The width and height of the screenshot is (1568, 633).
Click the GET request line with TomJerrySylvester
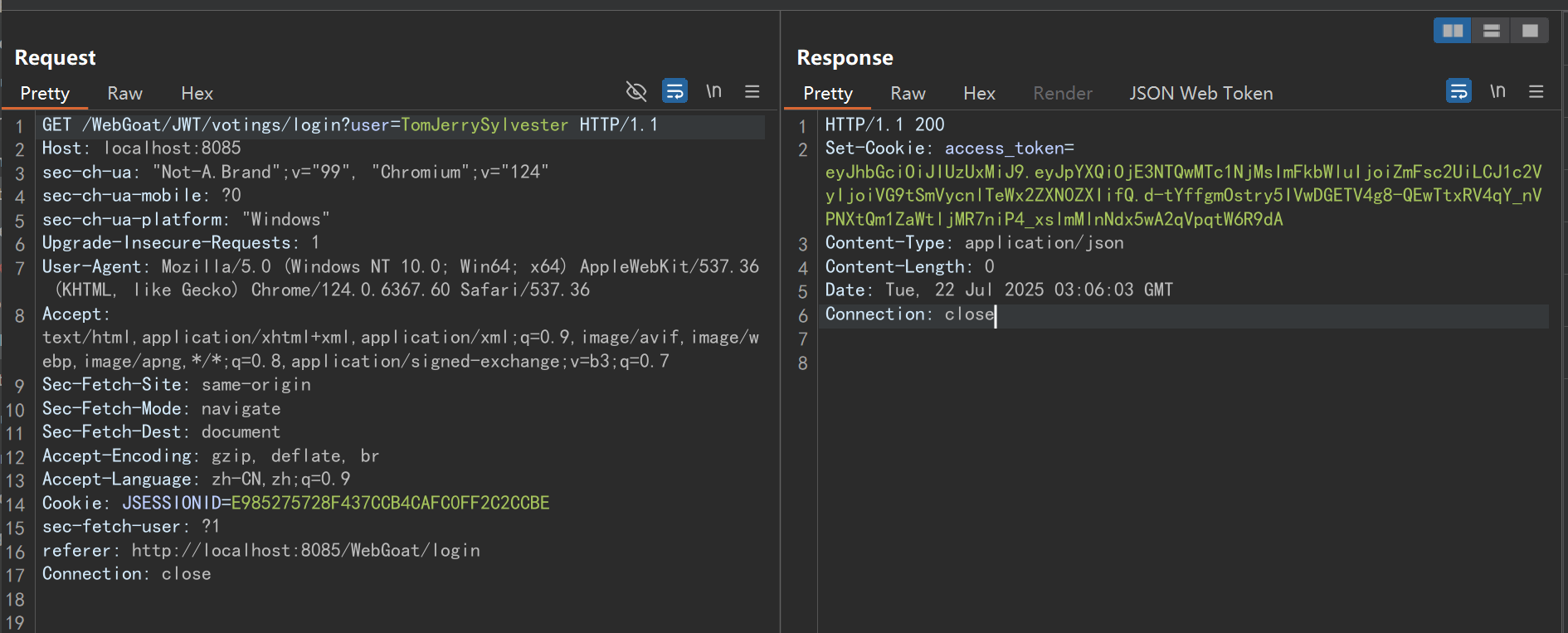[349, 124]
